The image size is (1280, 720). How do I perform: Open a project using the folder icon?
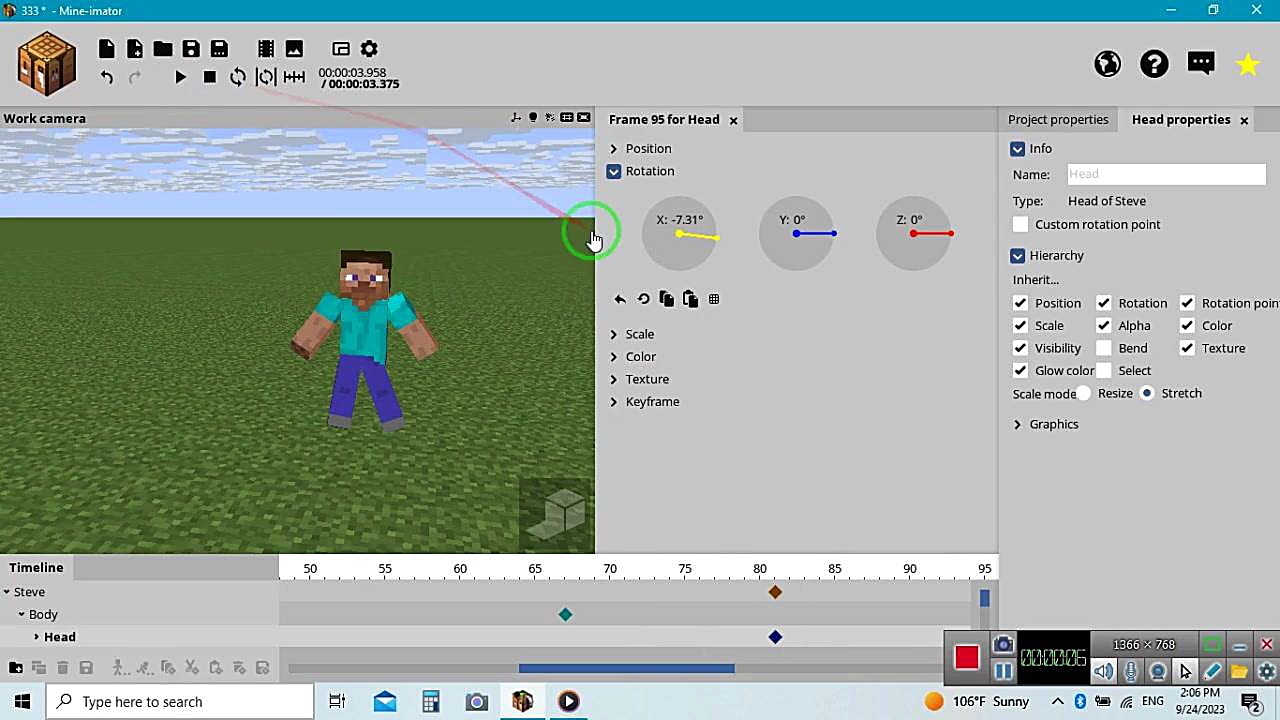(x=162, y=49)
